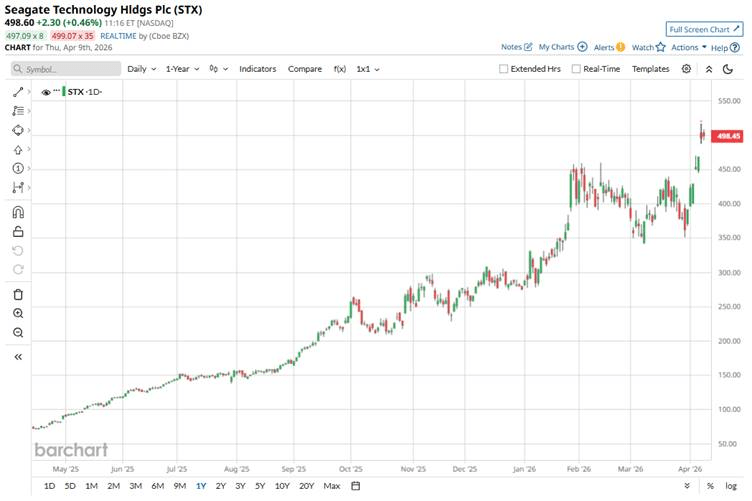Open chart settings gear
Viewport: 752px width, 501px height.
coord(686,69)
